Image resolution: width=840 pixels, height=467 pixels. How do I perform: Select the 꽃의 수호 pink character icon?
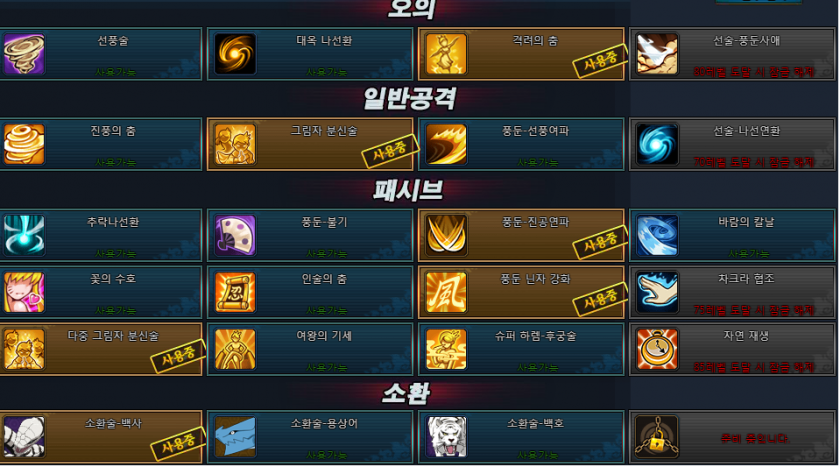(x=24, y=292)
